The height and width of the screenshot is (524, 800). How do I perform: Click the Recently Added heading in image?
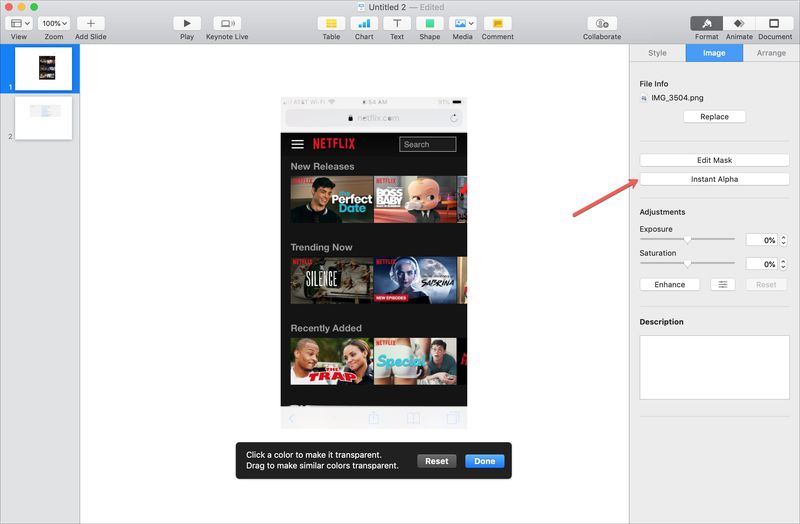(326, 328)
